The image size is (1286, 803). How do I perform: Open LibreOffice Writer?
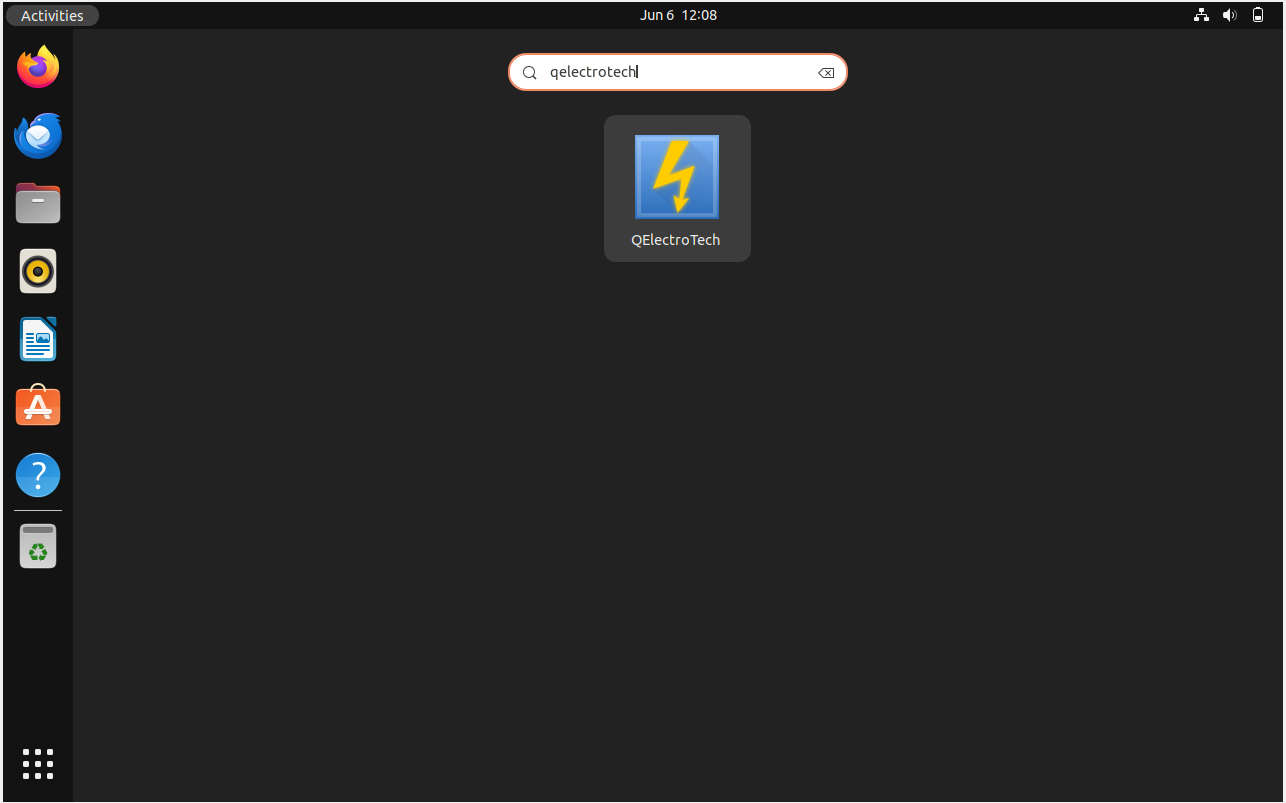pyautogui.click(x=37, y=338)
